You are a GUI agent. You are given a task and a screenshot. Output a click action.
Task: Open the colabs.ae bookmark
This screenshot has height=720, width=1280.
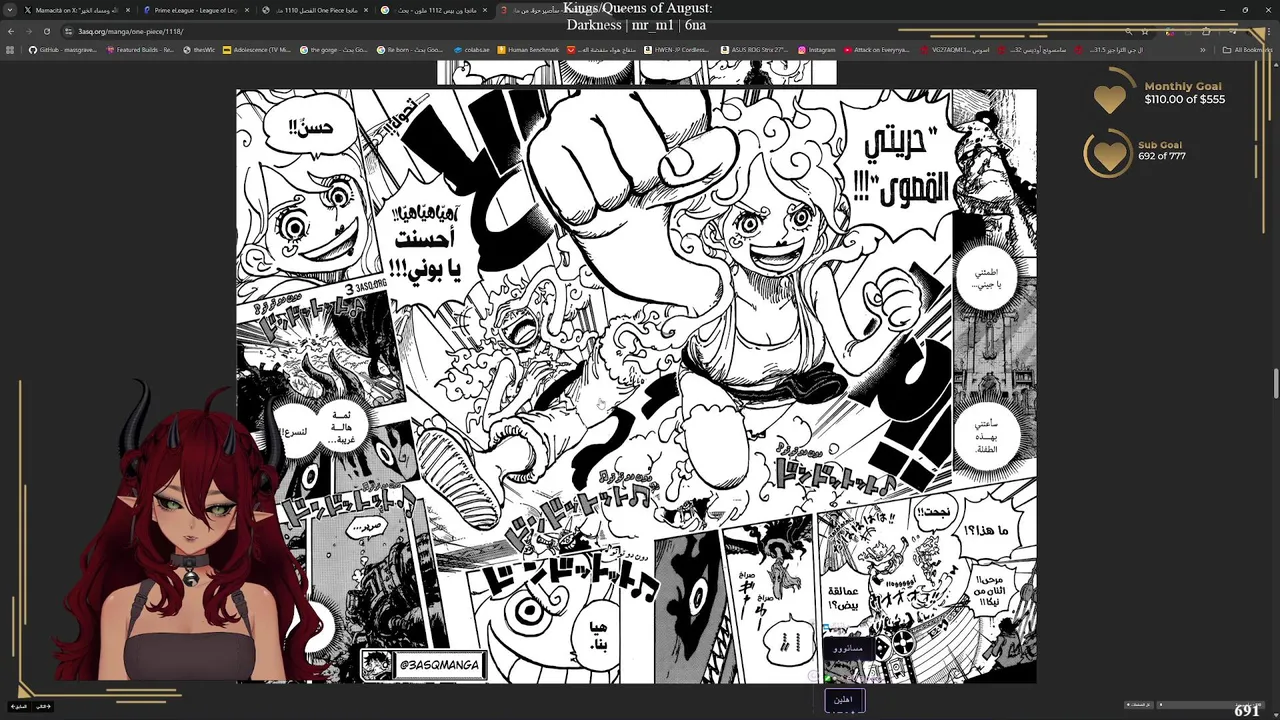471,50
